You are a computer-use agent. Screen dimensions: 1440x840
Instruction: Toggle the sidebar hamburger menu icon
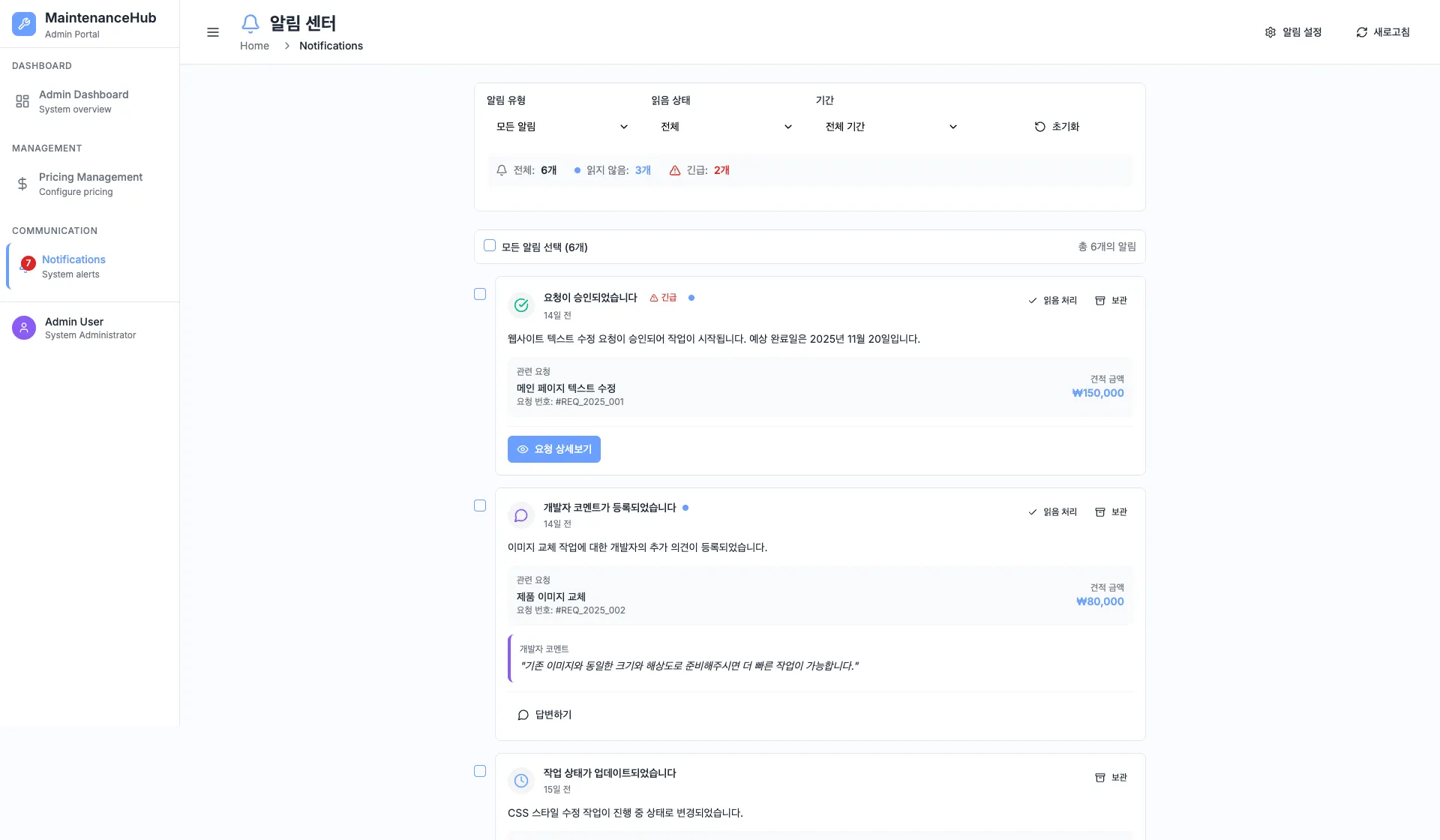pyautogui.click(x=213, y=32)
